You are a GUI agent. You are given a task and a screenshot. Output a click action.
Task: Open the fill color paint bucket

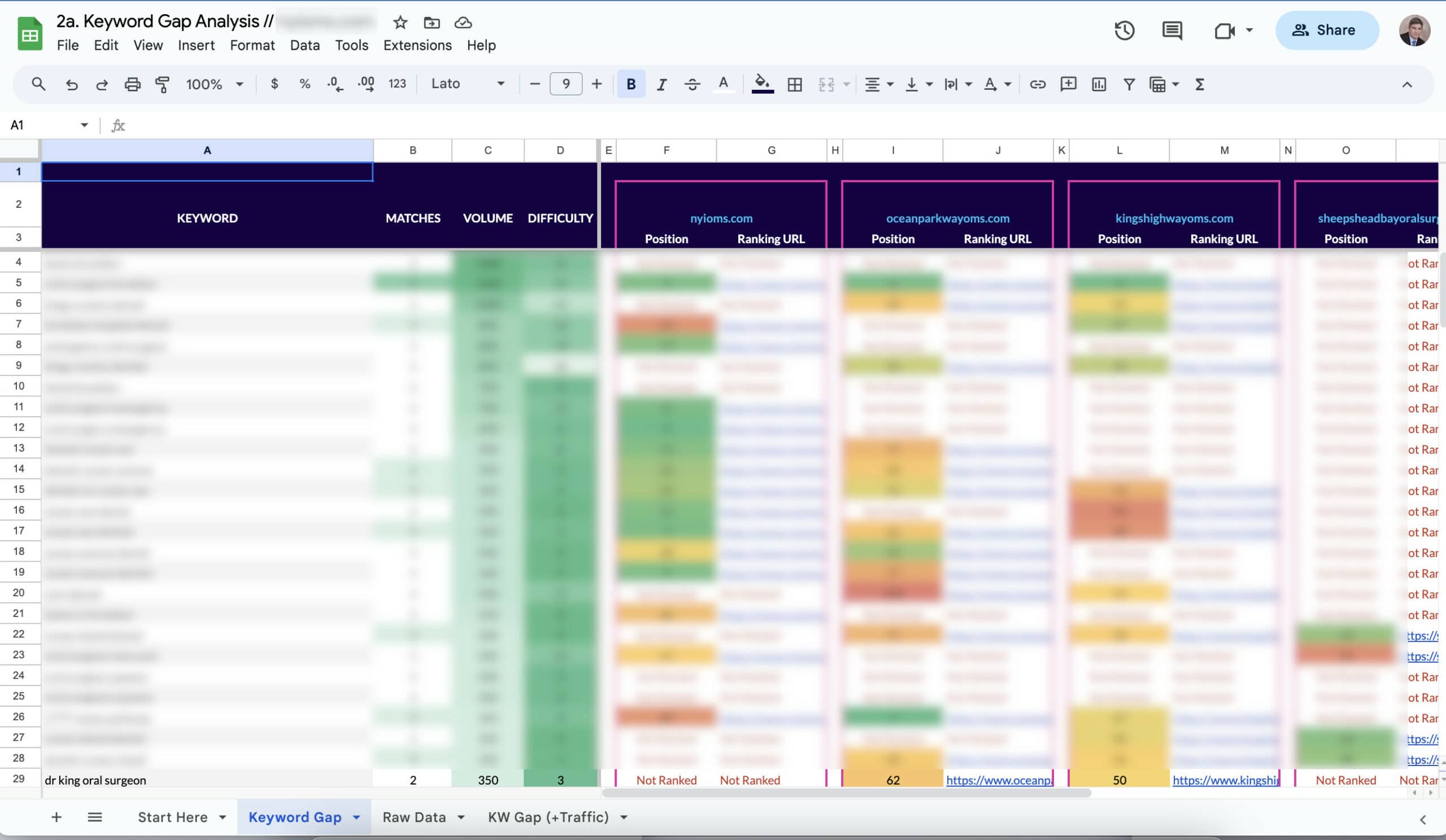coord(761,83)
